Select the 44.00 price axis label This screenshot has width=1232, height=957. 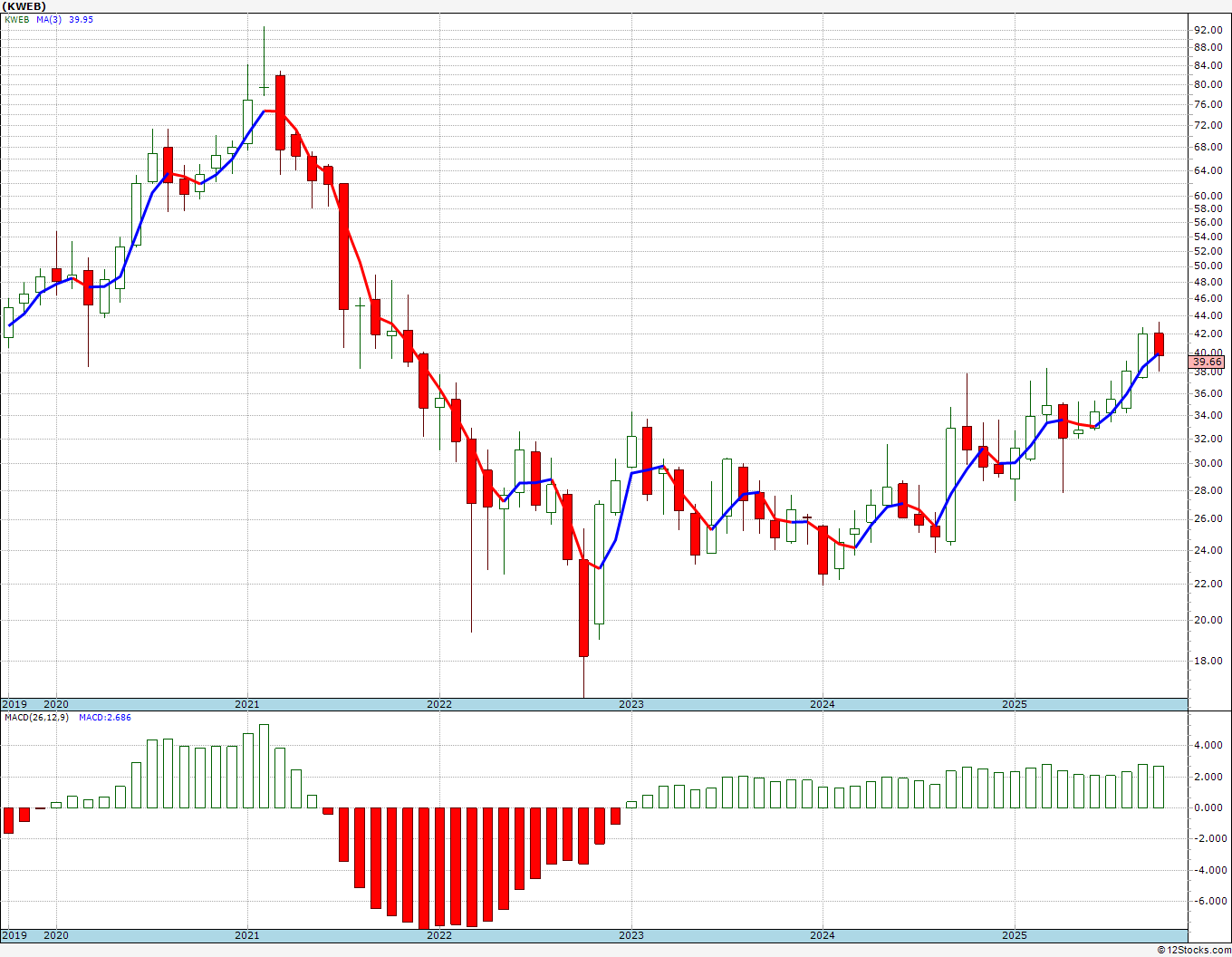[x=1208, y=315]
